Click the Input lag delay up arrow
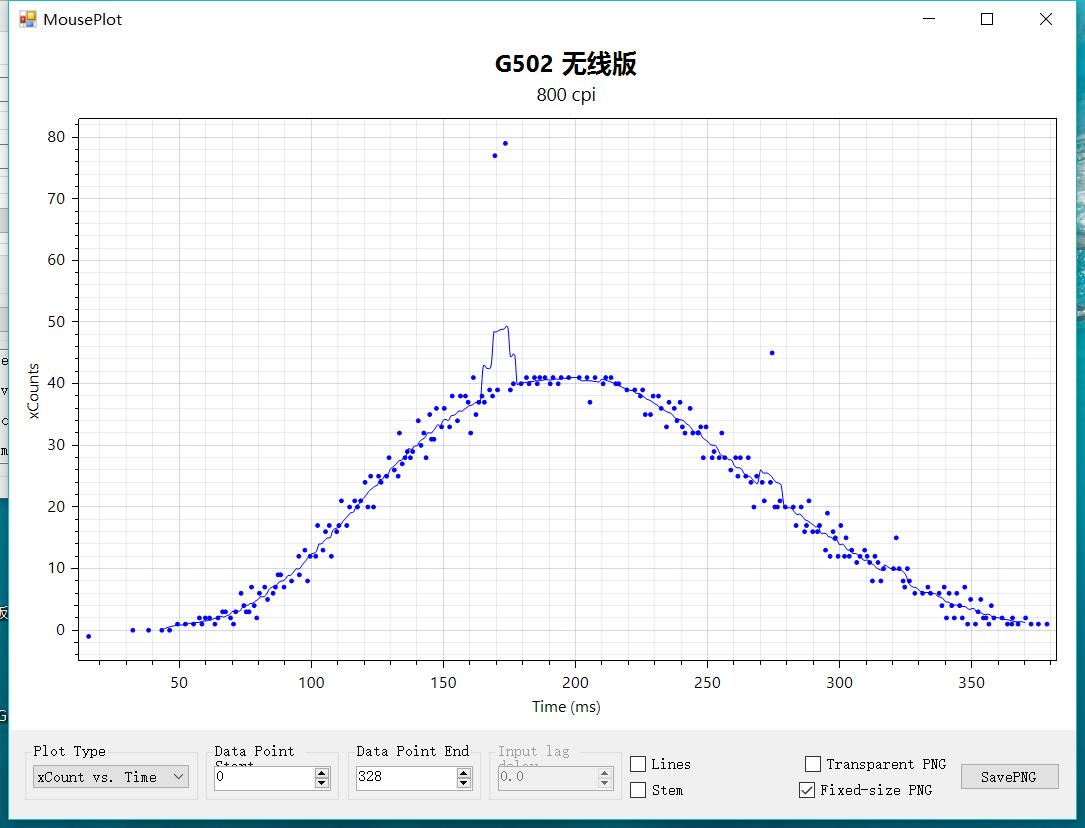Screen dimensions: 1085x828 pos(604,772)
